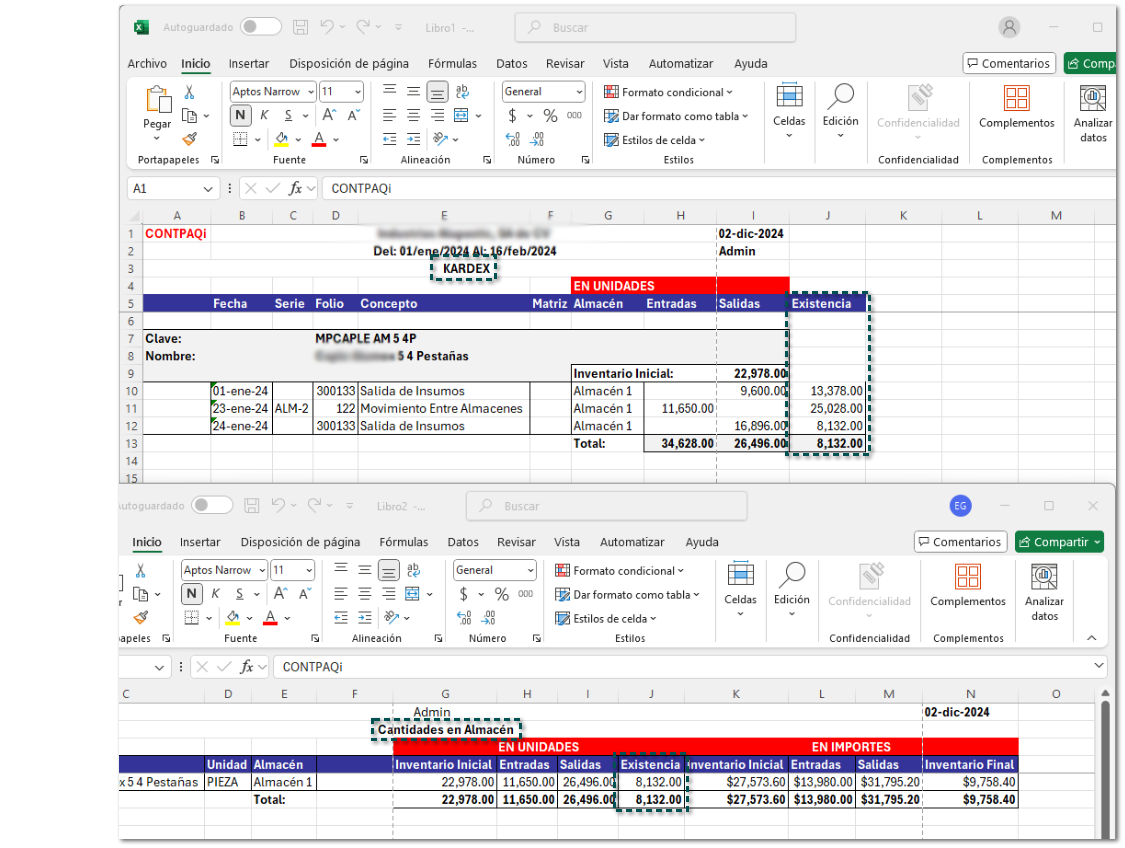
Task: Click percent style button in Libro2 ribbon
Action: coord(501,594)
